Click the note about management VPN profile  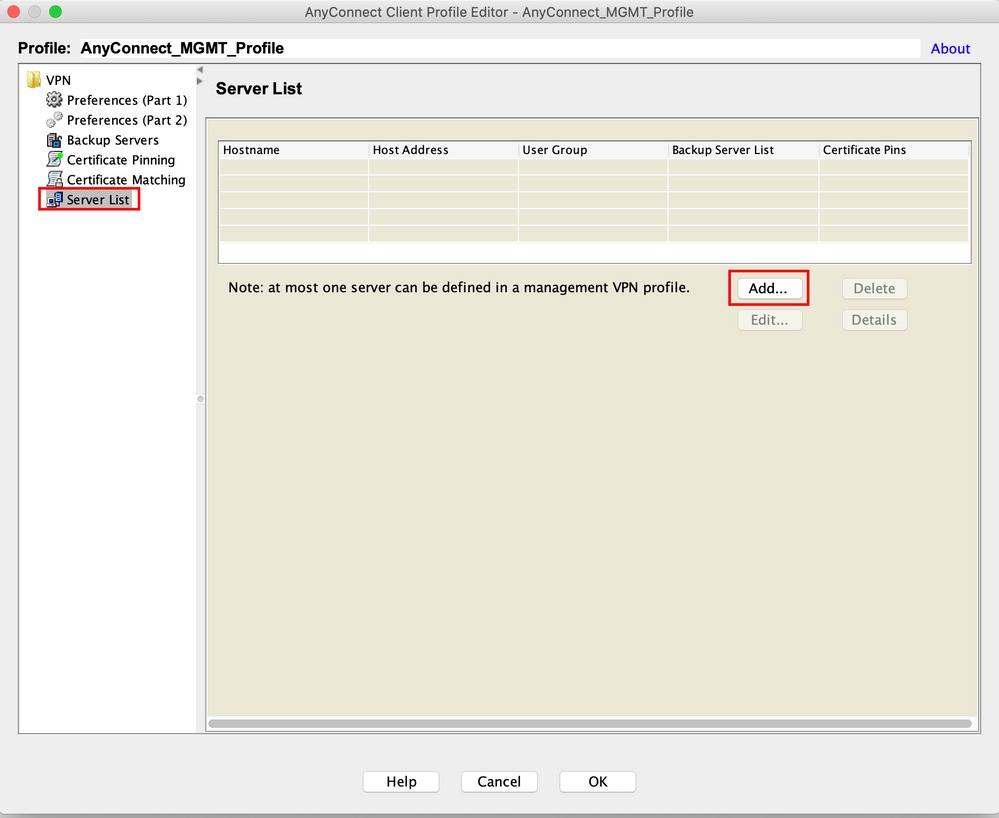pyautogui.click(x=459, y=287)
